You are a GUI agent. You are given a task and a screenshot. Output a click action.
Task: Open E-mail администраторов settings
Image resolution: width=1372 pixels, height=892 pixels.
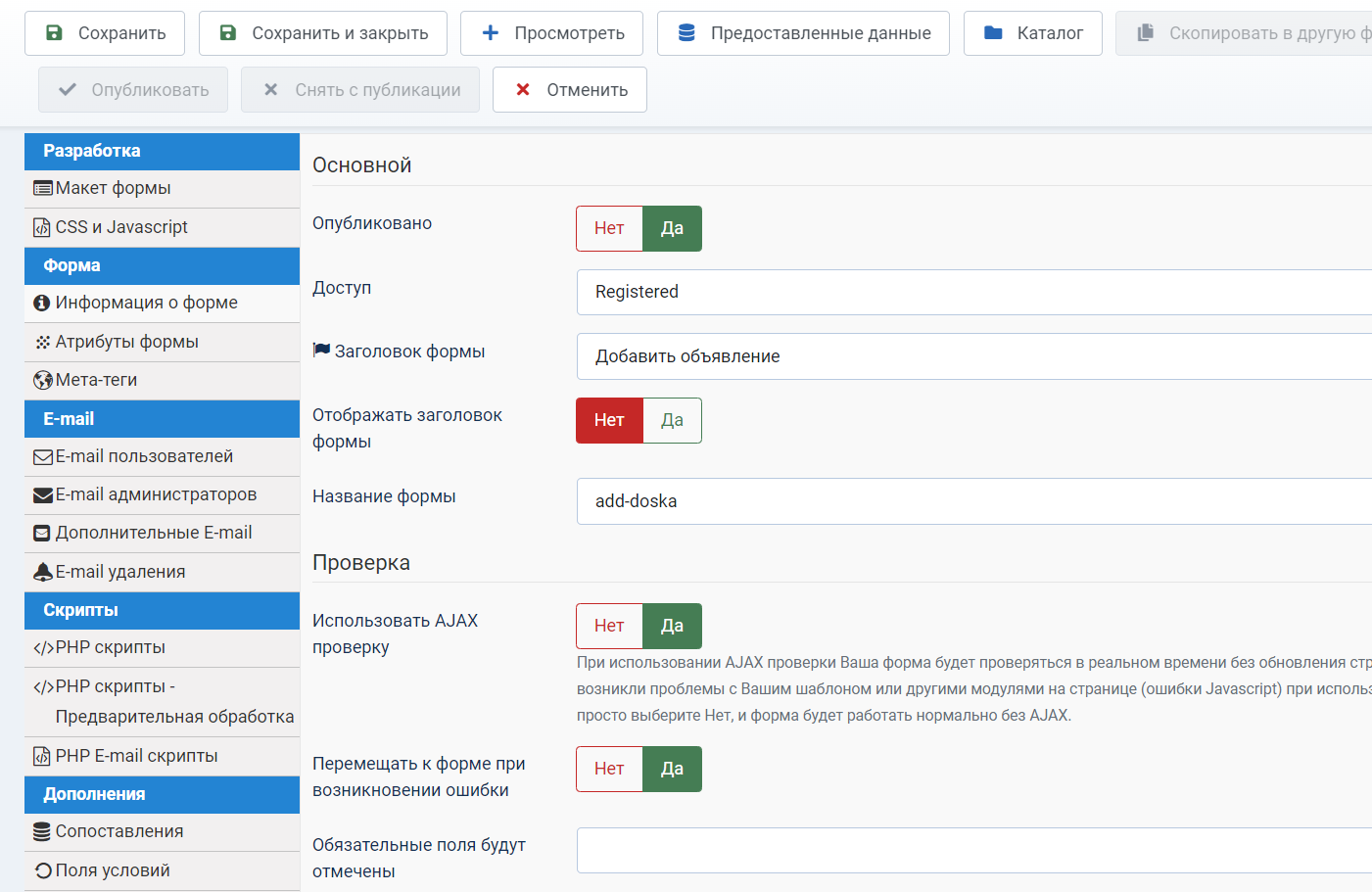coord(156,494)
